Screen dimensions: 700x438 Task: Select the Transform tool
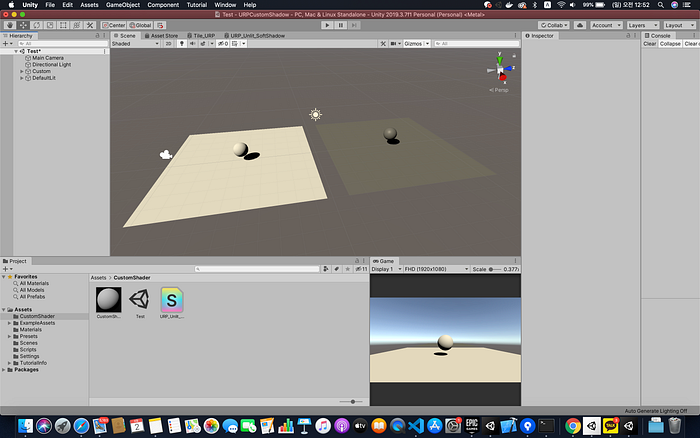[77, 25]
